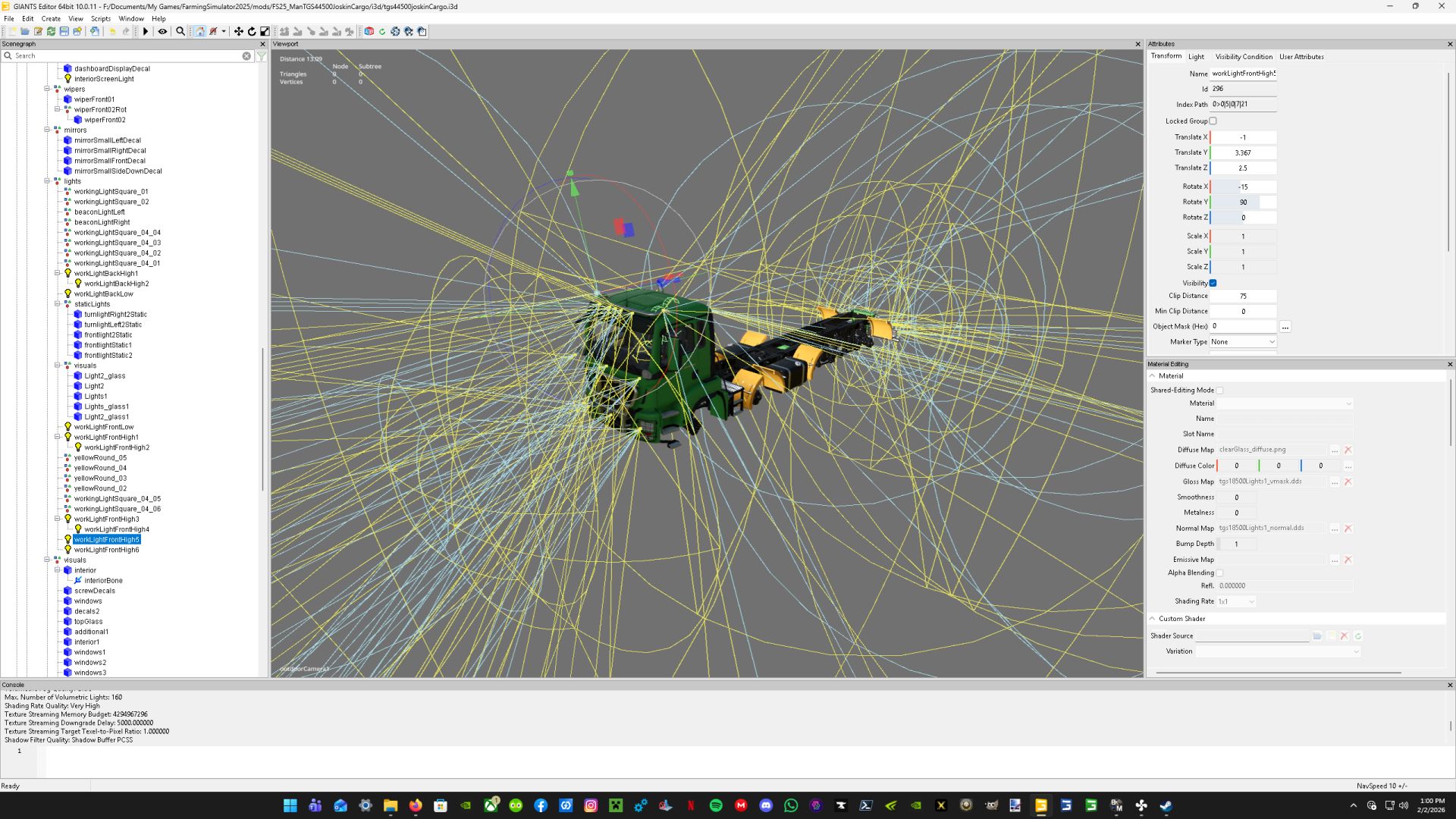1456x819 pixels.
Task: Uncheck the Visibility checkbox
Action: (x=1213, y=283)
